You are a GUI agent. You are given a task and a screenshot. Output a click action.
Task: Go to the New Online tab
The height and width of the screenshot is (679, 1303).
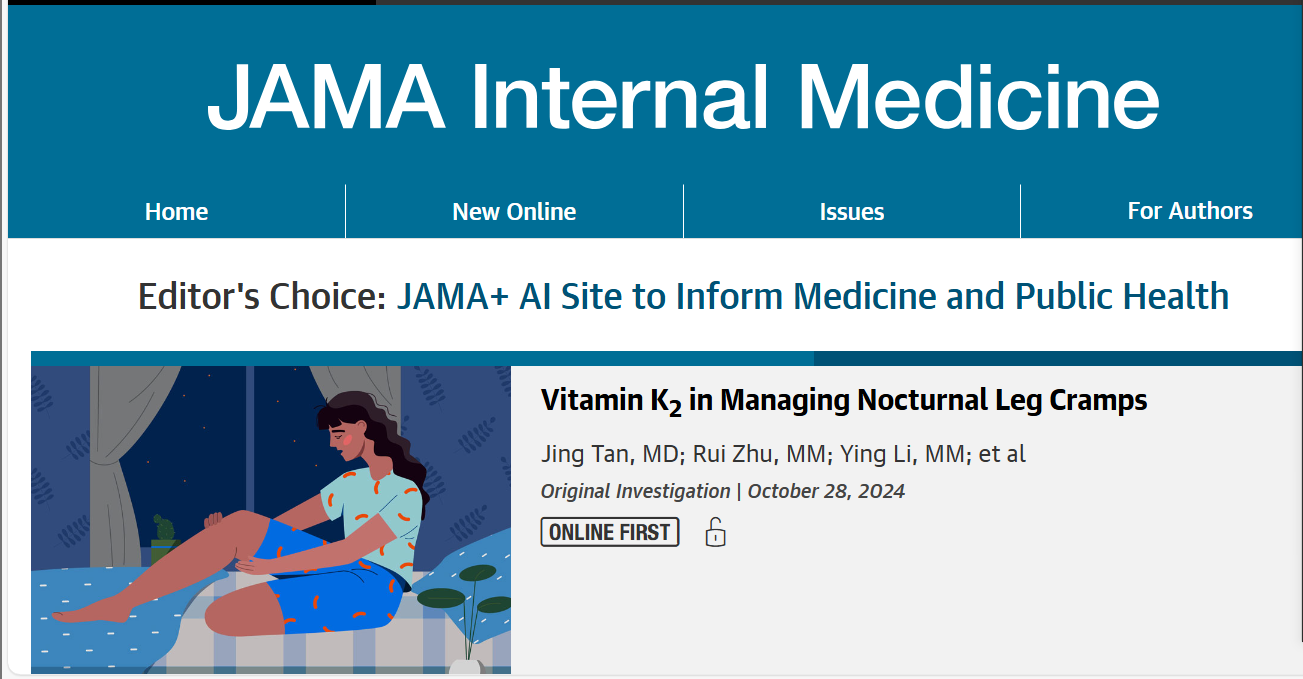point(514,212)
